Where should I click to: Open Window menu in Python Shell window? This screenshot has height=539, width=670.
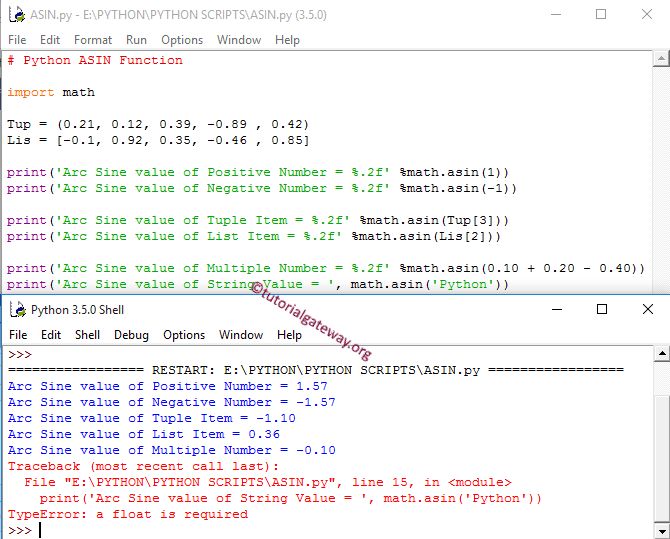[x=241, y=335]
